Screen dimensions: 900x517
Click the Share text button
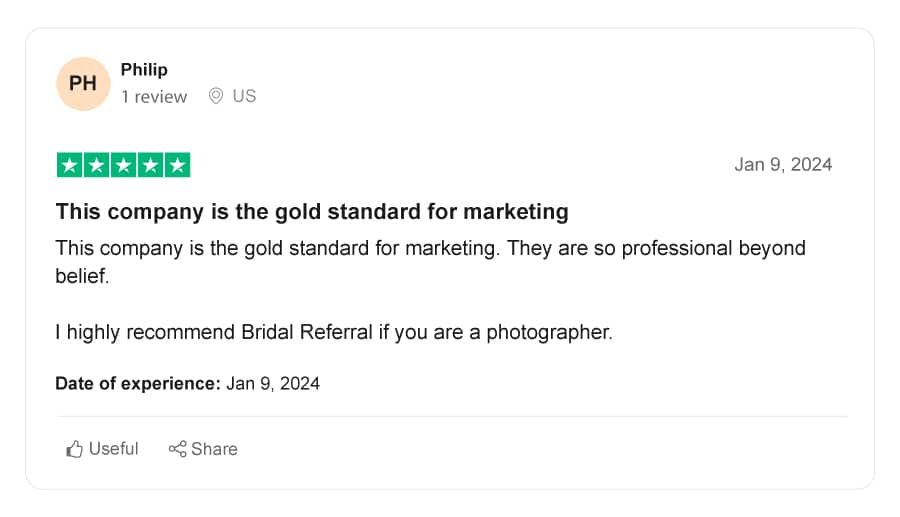[x=214, y=449]
